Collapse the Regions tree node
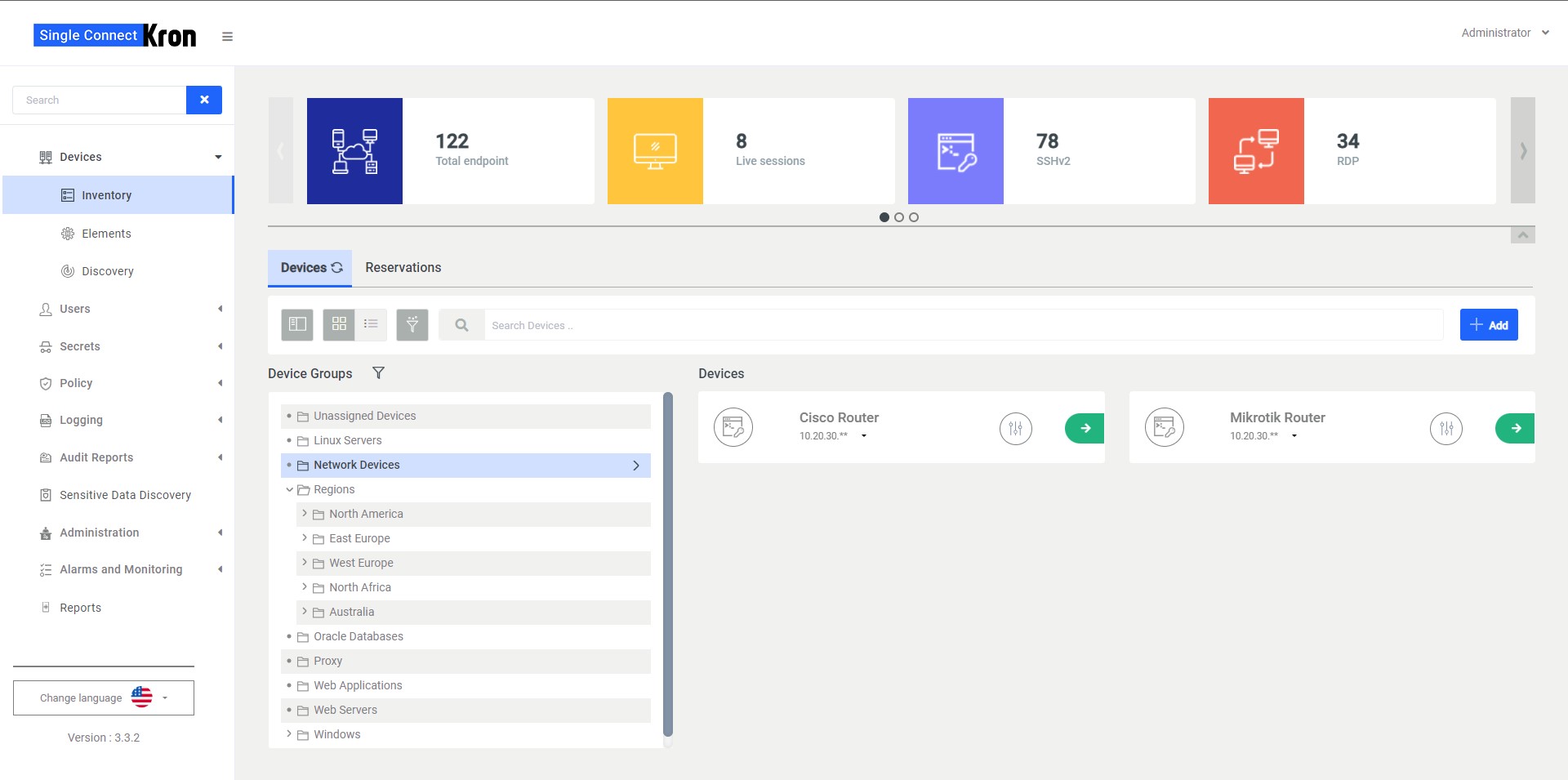 (x=290, y=489)
